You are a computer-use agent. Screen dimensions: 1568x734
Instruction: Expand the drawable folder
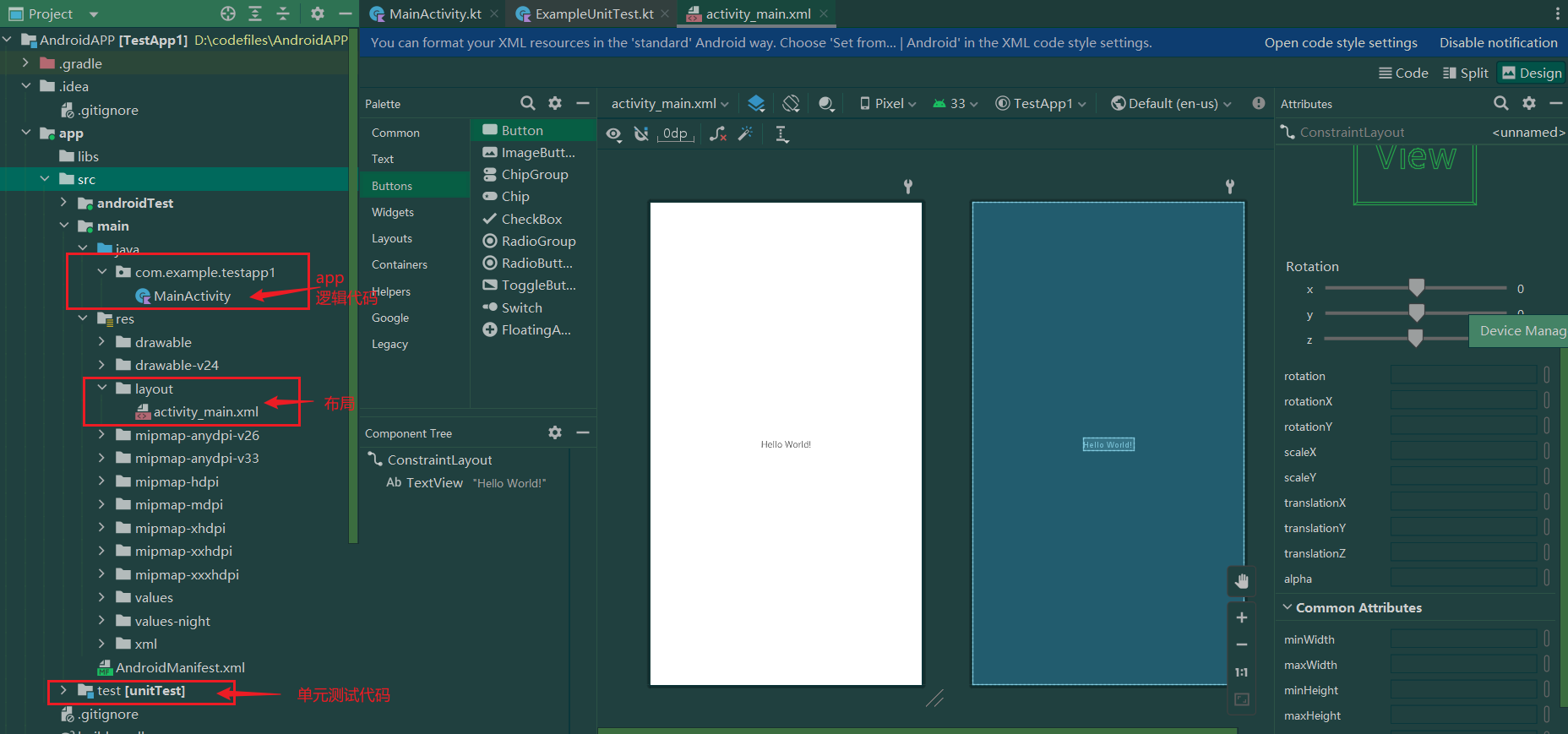(102, 342)
